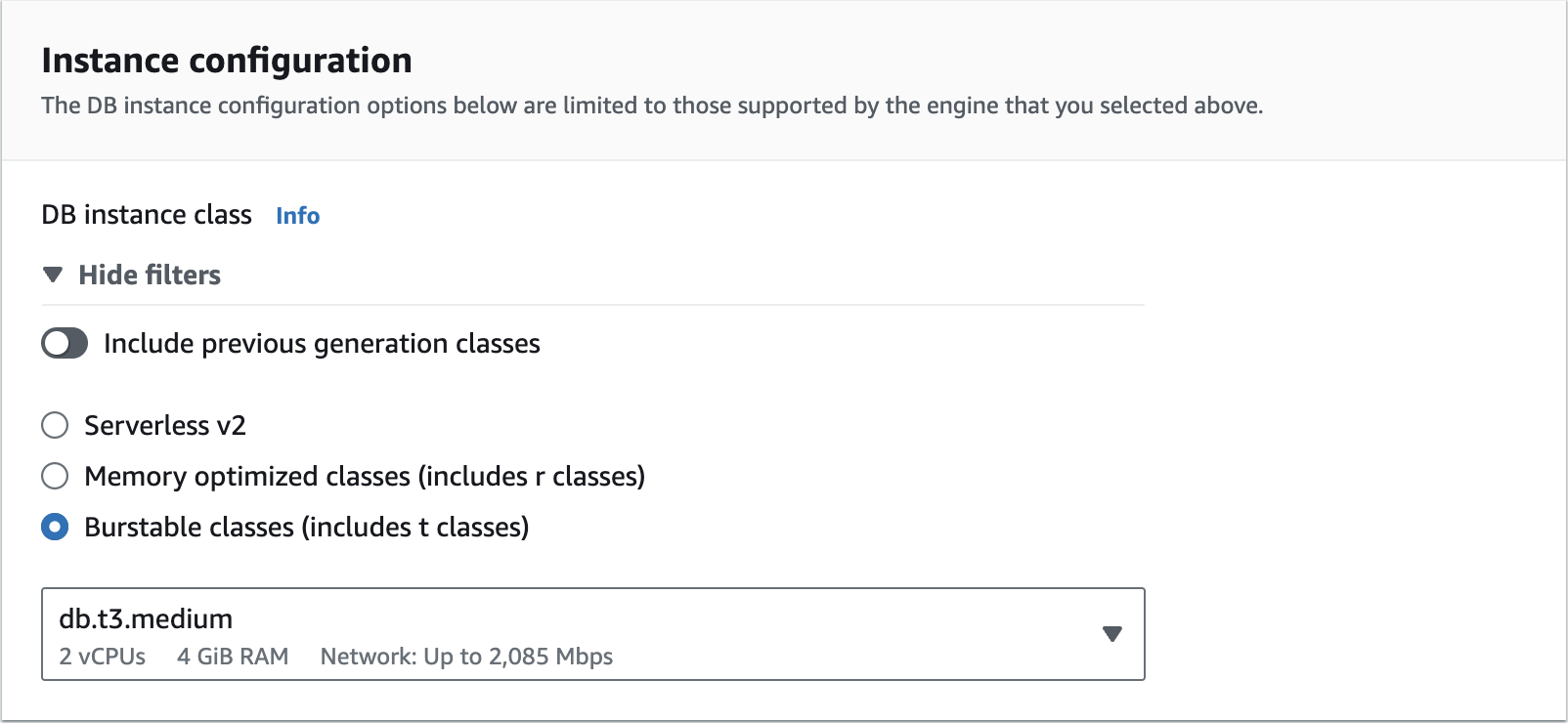Image resolution: width=1568 pixels, height=723 pixels.
Task: Open the instance class dropdown arrow
Action: (1111, 634)
